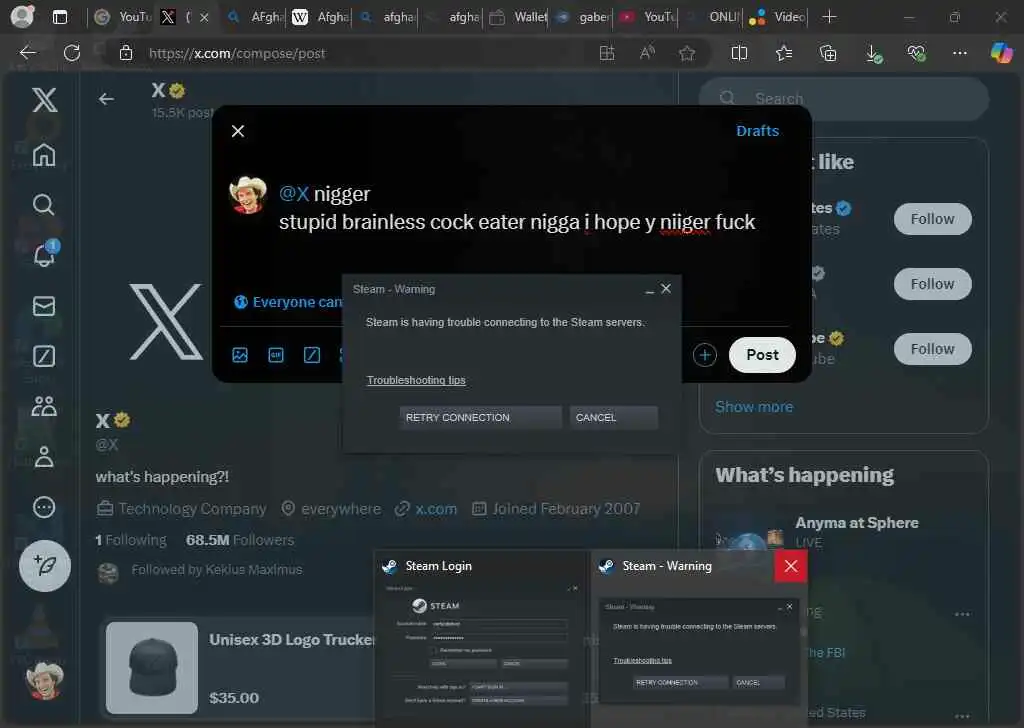View site information lock icon
Screen dimensions: 1024x728
126,53
